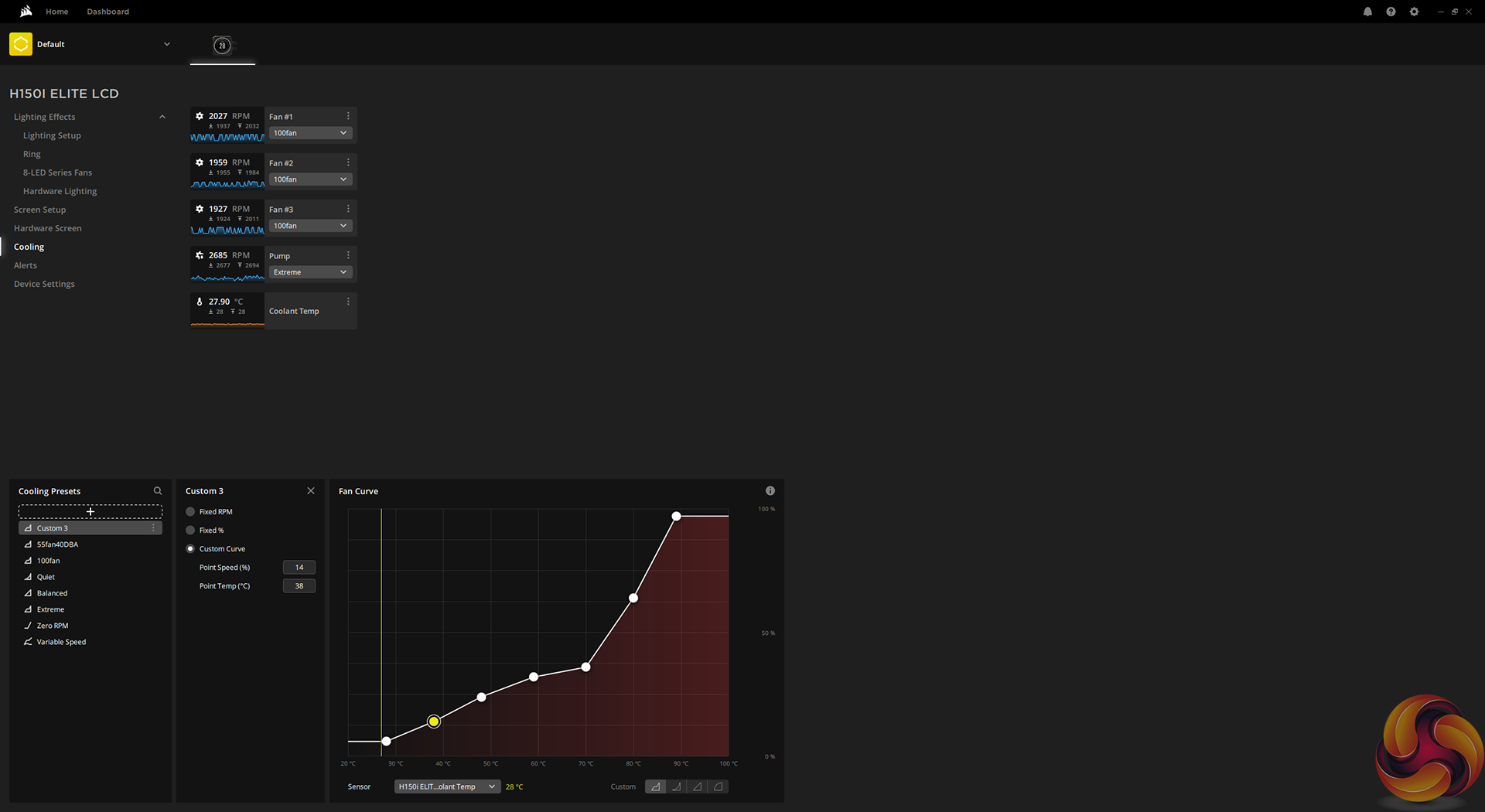
Task: Show Fan Curve info tooltip icon
Action: point(770,491)
